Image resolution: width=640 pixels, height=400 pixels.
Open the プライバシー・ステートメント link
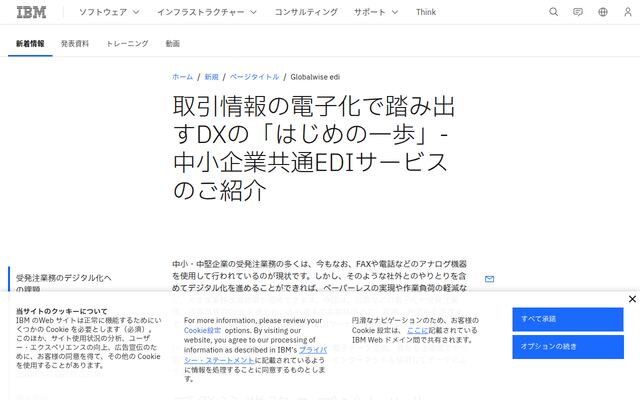pyautogui.click(x=255, y=355)
